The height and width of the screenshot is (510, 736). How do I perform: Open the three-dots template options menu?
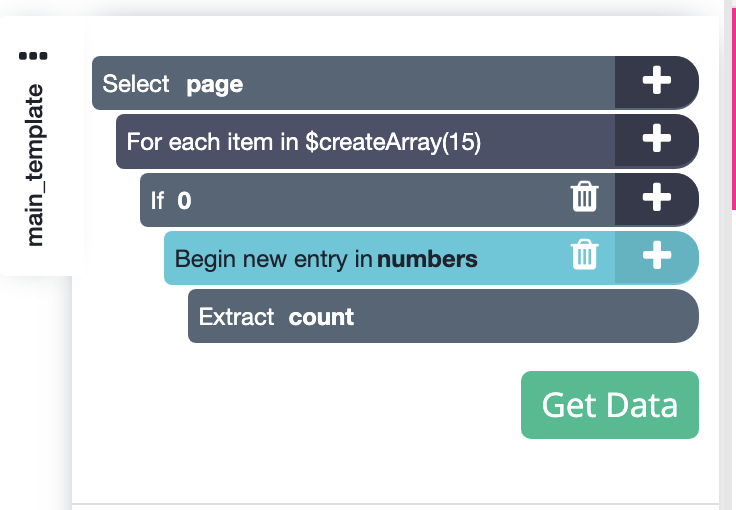click(x=33, y=56)
